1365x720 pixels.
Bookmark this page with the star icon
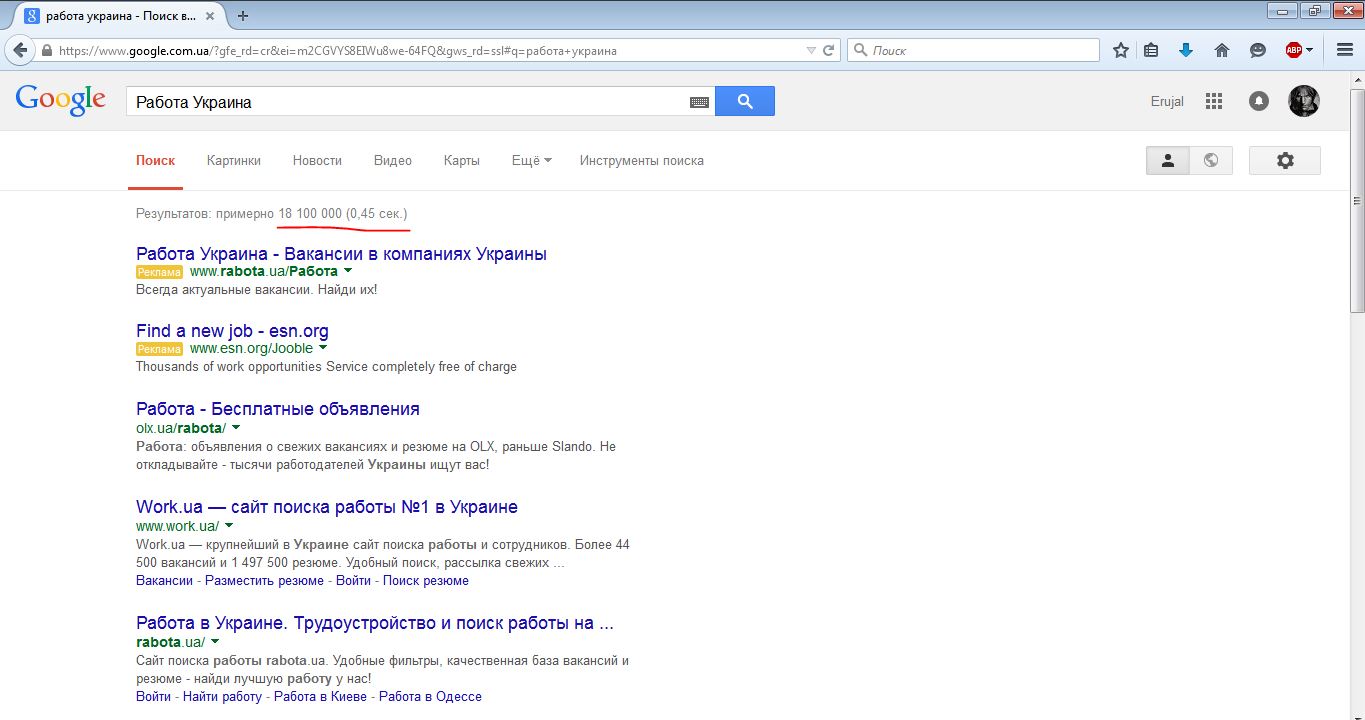pyautogui.click(x=1121, y=50)
